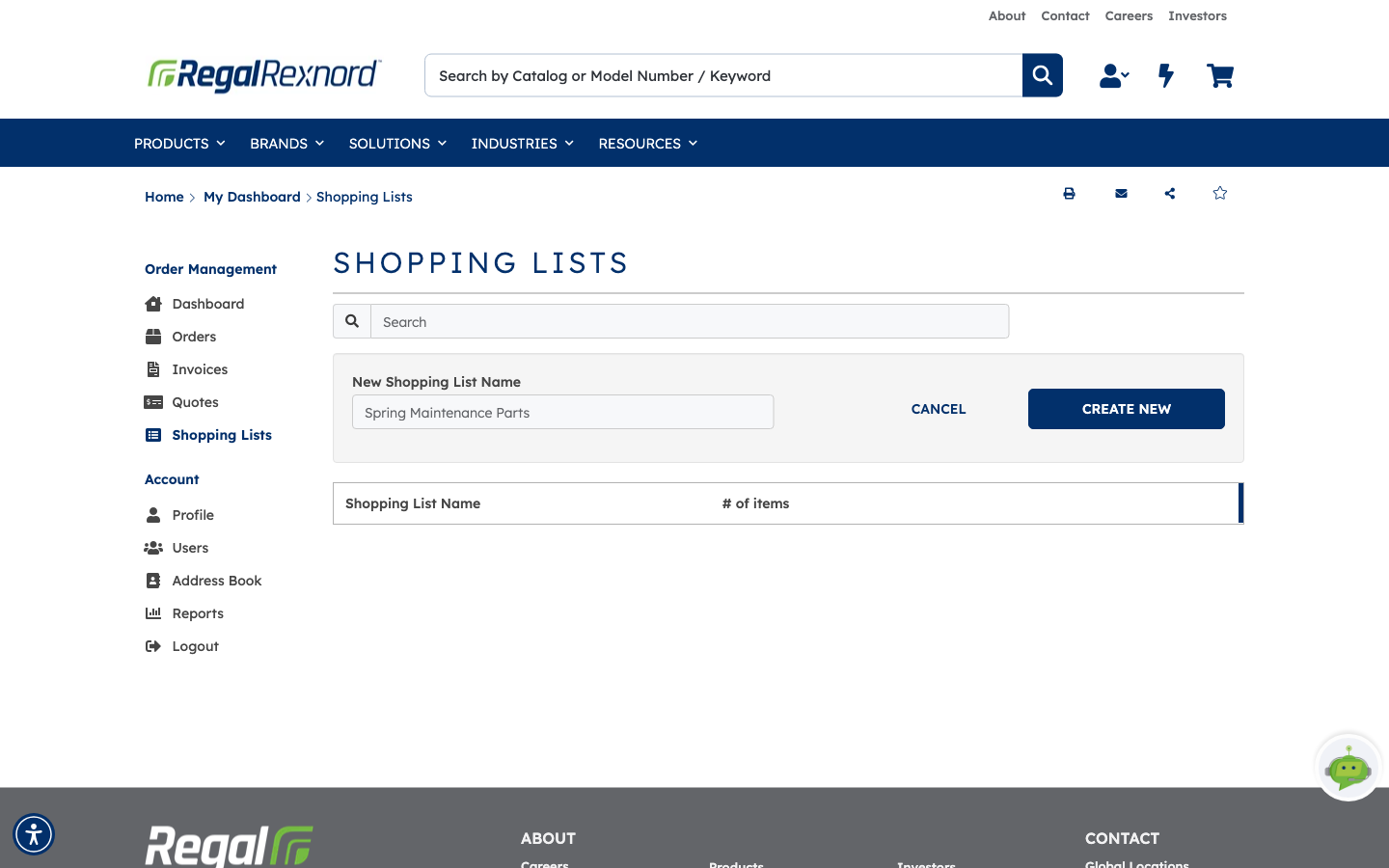Click the lightning bolt quick order icon

[1166, 75]
